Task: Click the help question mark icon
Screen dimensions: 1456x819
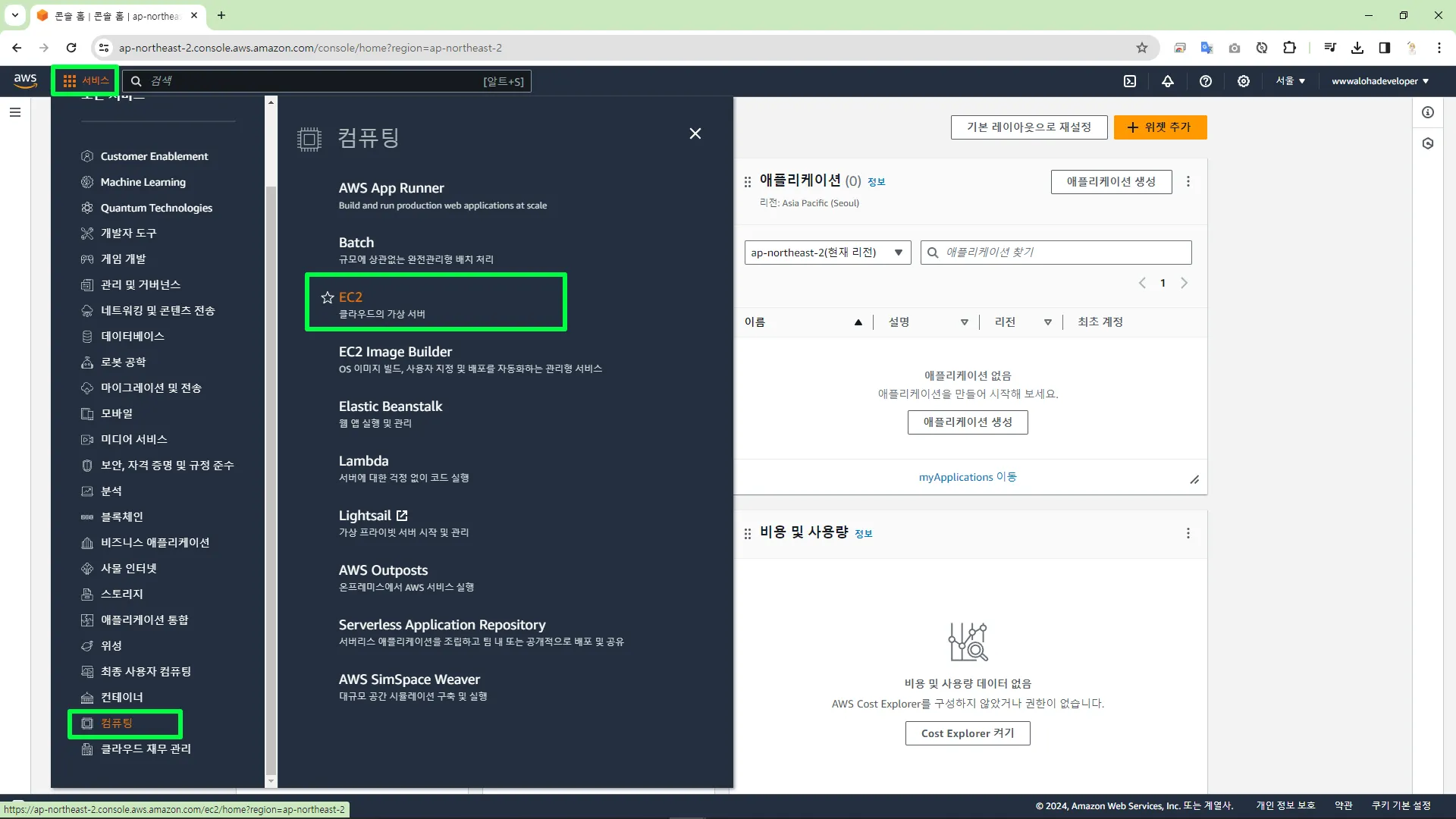Action: click(x=1206, y=81)
